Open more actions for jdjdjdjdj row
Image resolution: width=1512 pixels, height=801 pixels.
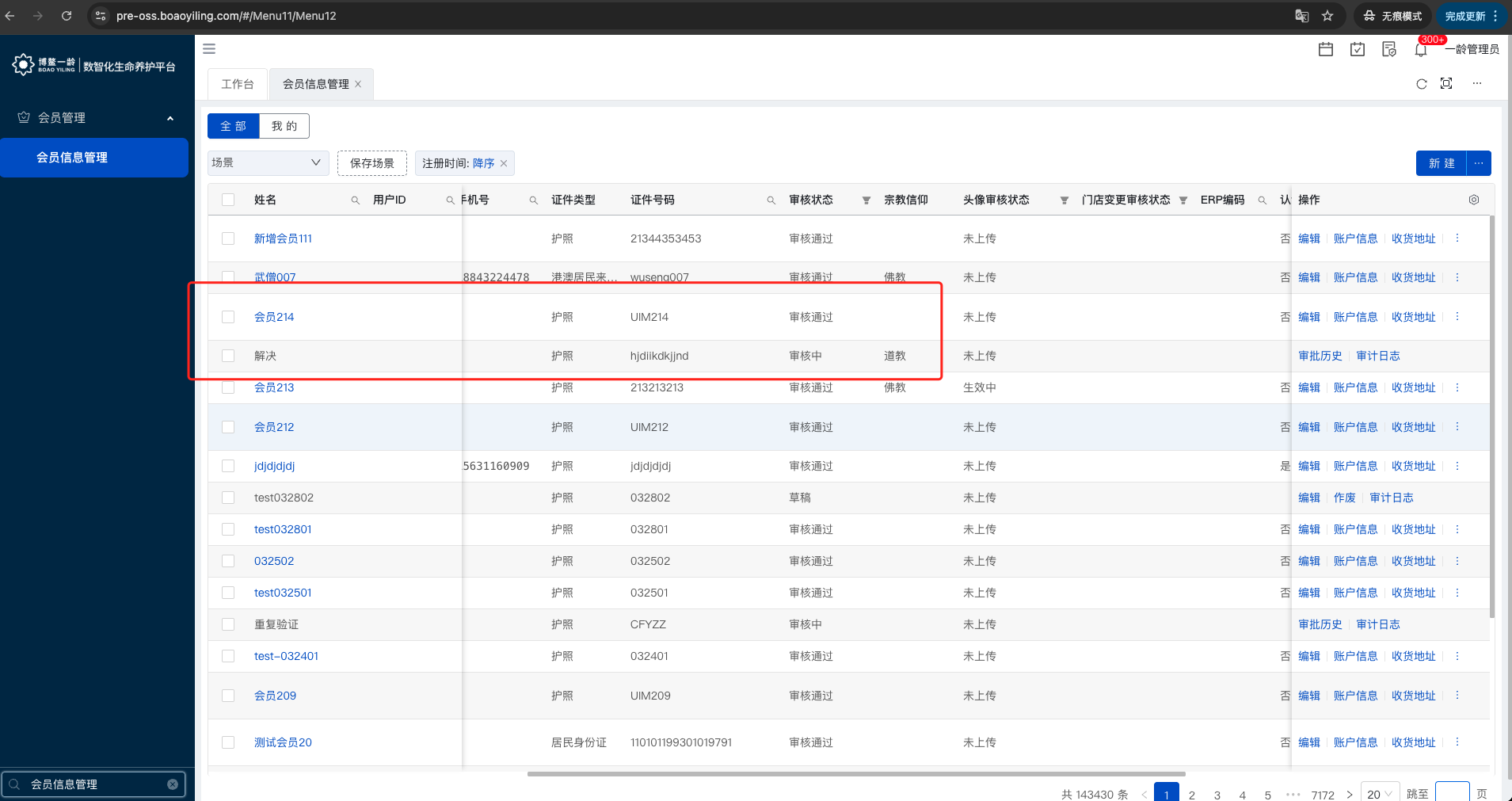point(1457,466)
